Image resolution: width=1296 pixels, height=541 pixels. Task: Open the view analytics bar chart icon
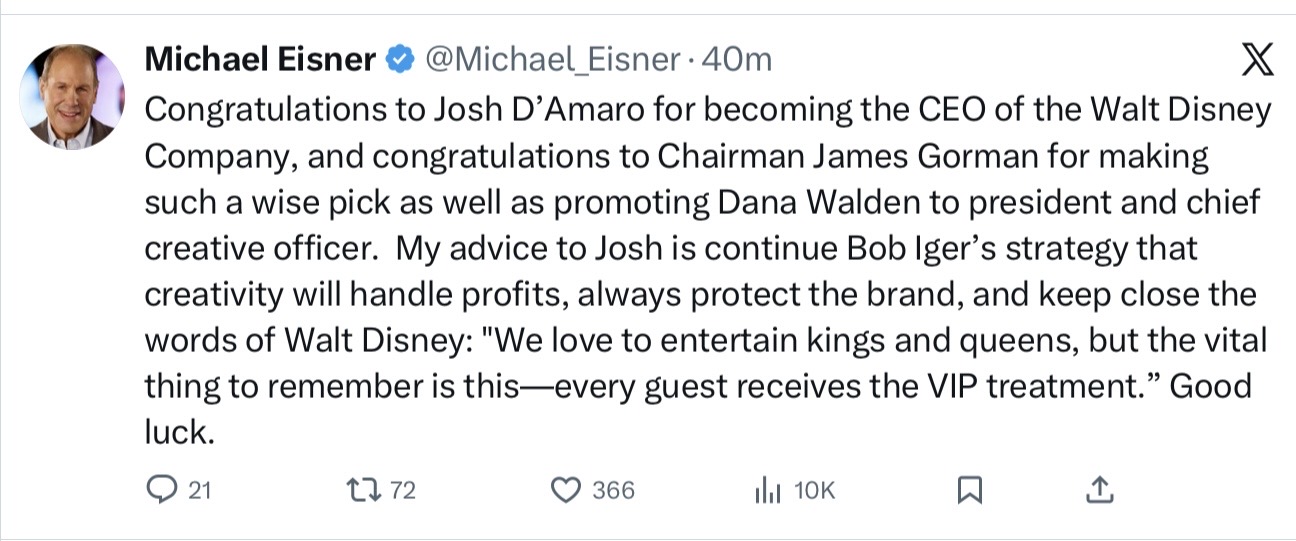click(766, 489)
